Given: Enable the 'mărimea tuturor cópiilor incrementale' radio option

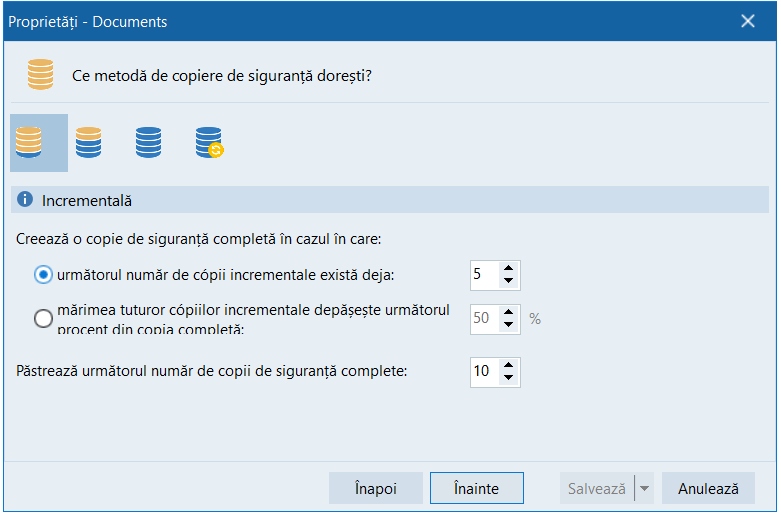Looking at the screenshot, I should [x=43, y=319].
